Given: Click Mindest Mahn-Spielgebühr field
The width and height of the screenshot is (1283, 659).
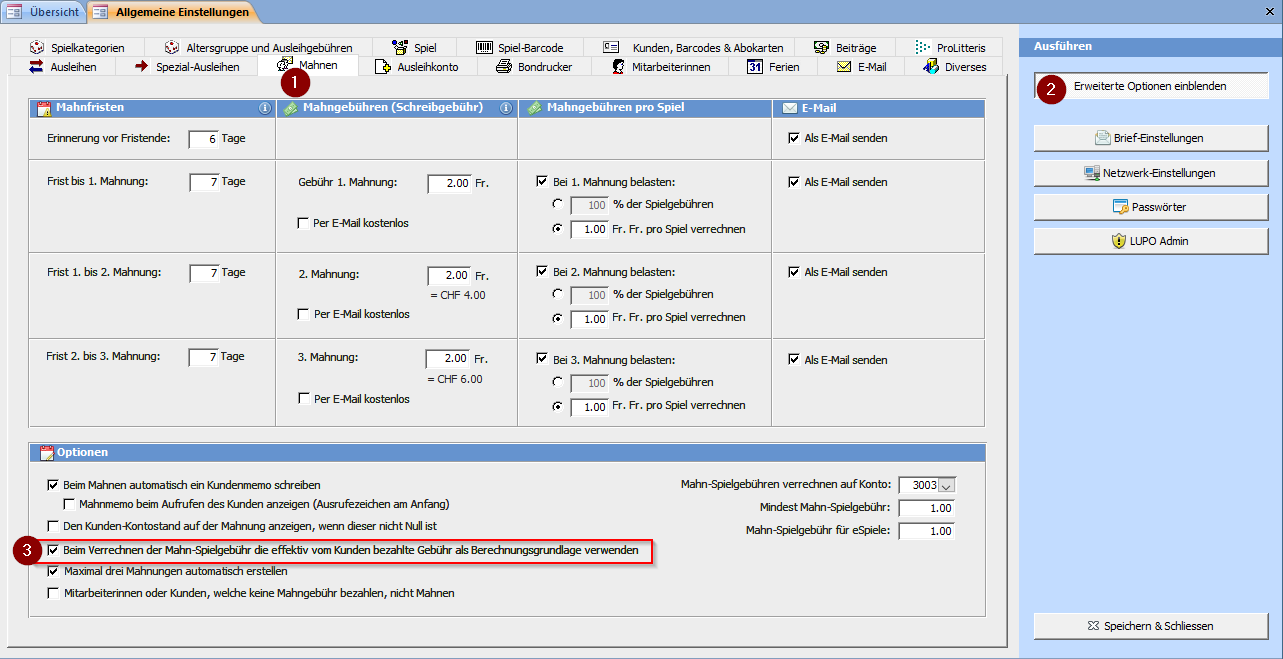Looking at the screenshot, I should click(x=927, y=508).
